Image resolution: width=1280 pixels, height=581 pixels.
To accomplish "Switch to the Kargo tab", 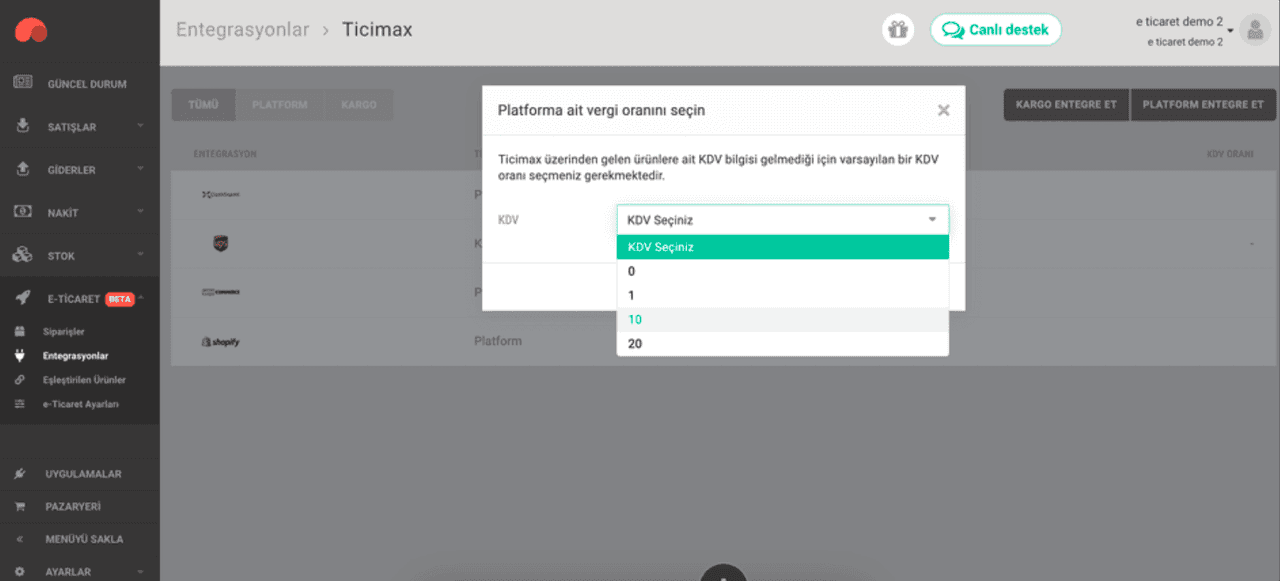I will (359, 105).
